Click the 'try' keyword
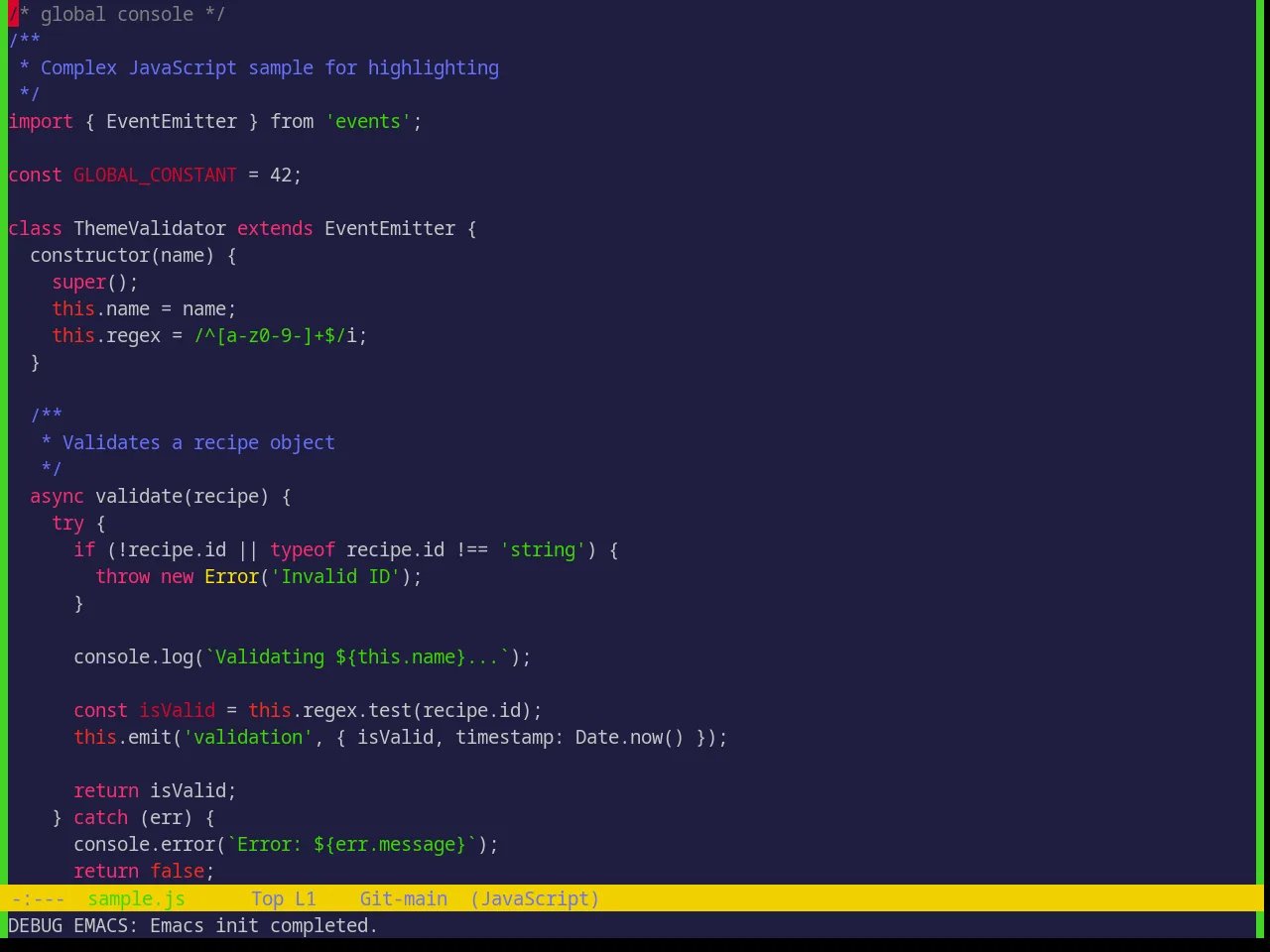Viewport: 1270px width, 952px height. pos(67,523)
